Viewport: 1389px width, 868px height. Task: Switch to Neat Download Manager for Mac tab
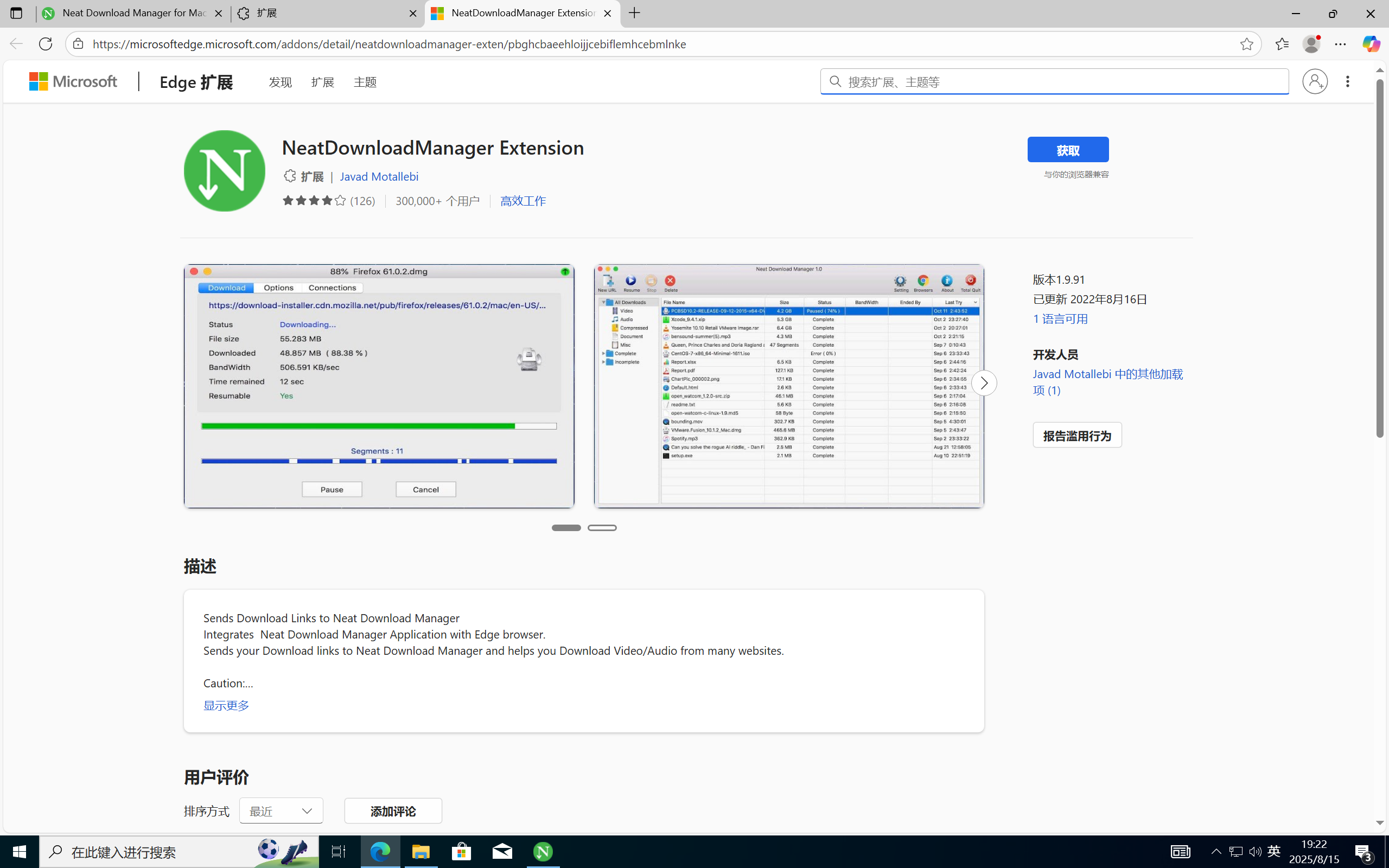pyautogui.click(x=133, y=13)
